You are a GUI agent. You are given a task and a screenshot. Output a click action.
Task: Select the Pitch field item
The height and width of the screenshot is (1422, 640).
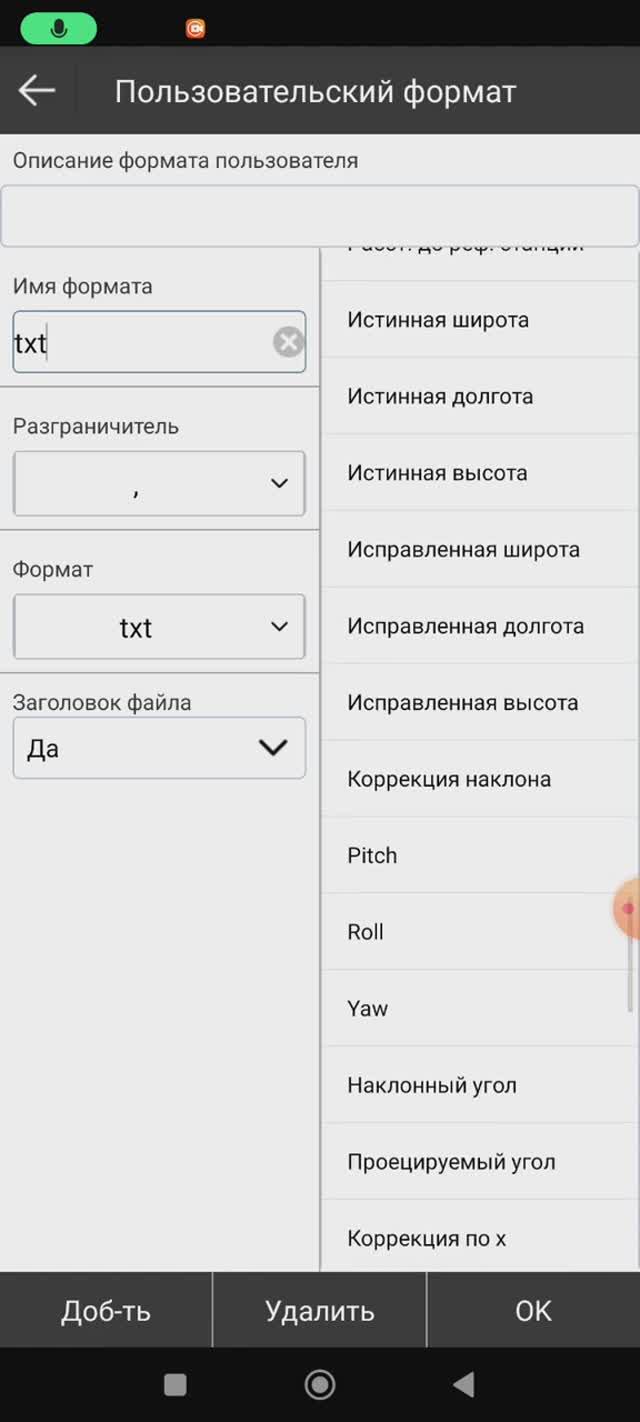tap(372, 856)
